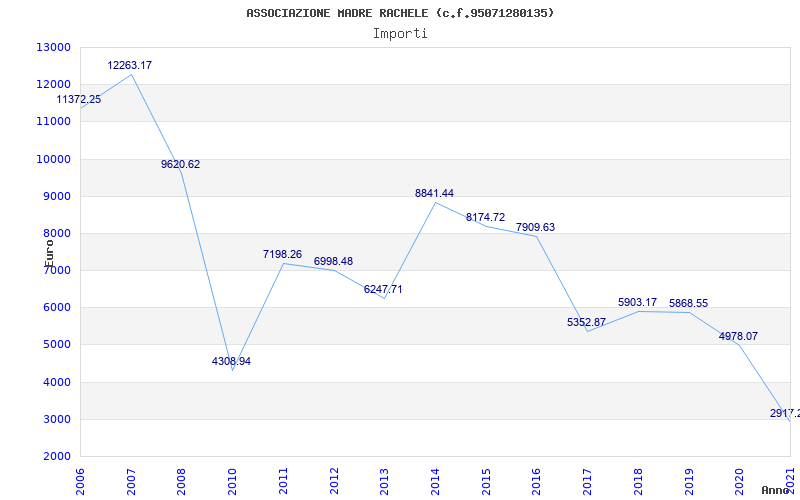Viewport: 800px width, 500px height.
Task: Click y-axis tick 13000
Action: point(54,47)
